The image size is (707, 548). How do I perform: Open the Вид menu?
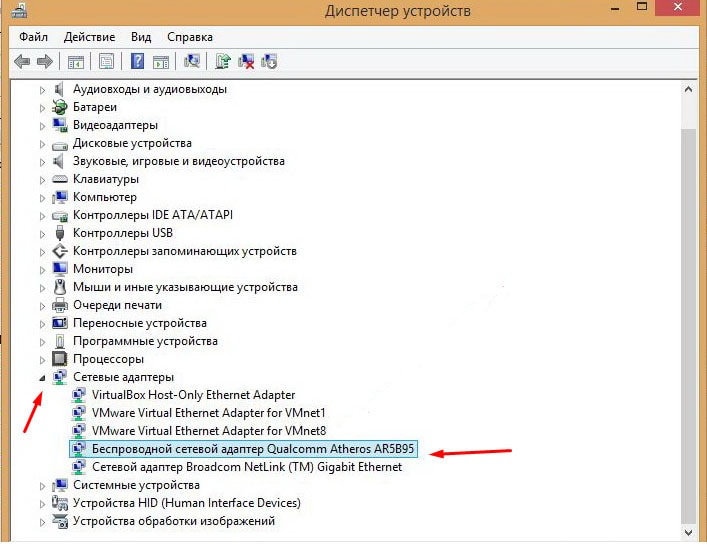click(x=141, y=37)
